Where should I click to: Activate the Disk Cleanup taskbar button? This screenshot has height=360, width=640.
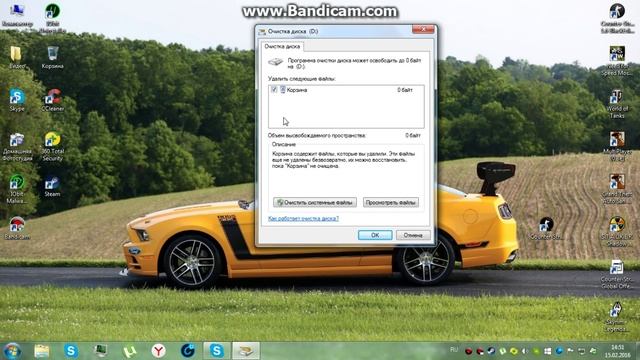[246, 351]
